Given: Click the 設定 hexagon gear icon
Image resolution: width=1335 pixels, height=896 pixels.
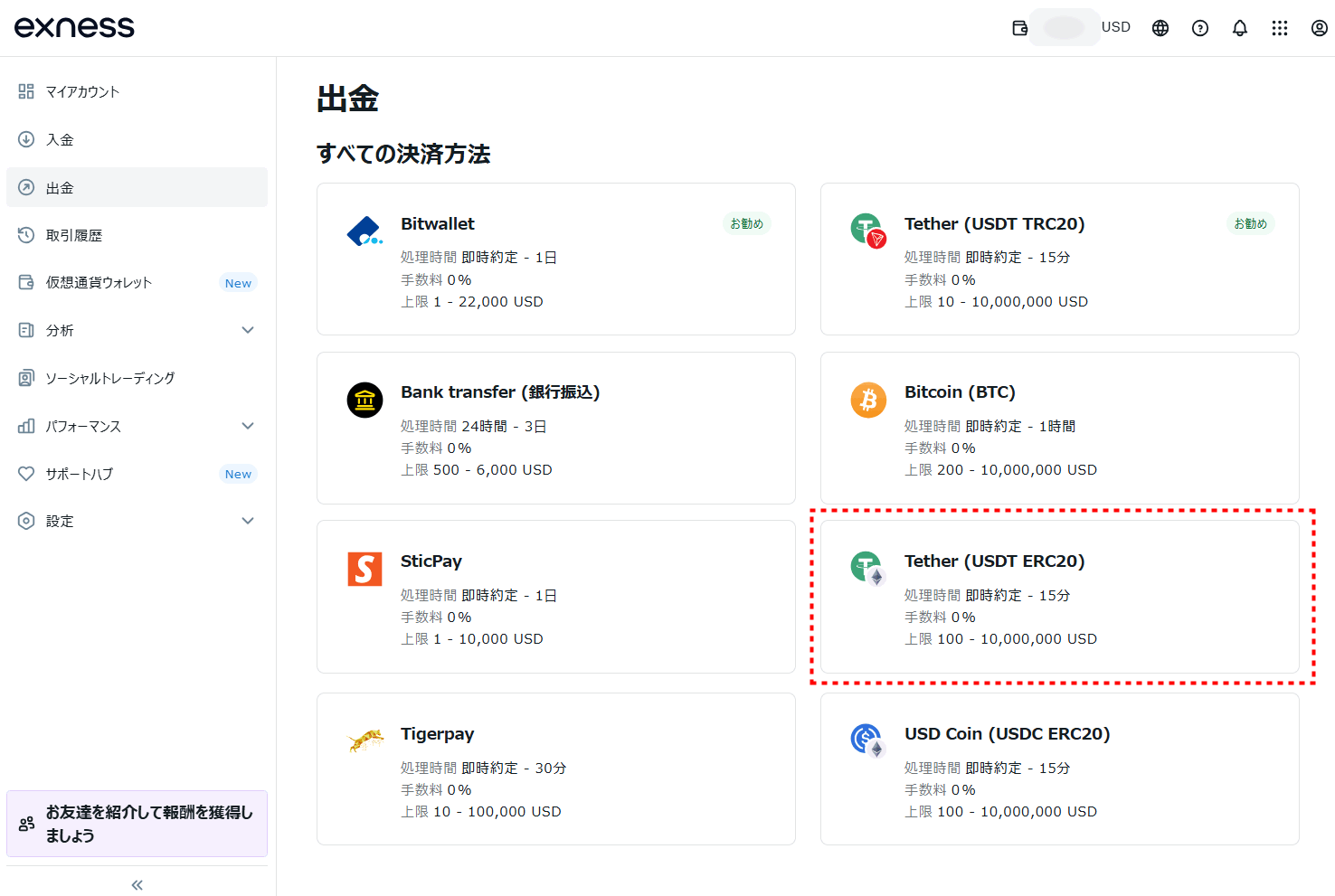Looking at the screenshot, I should click(26, 521).
